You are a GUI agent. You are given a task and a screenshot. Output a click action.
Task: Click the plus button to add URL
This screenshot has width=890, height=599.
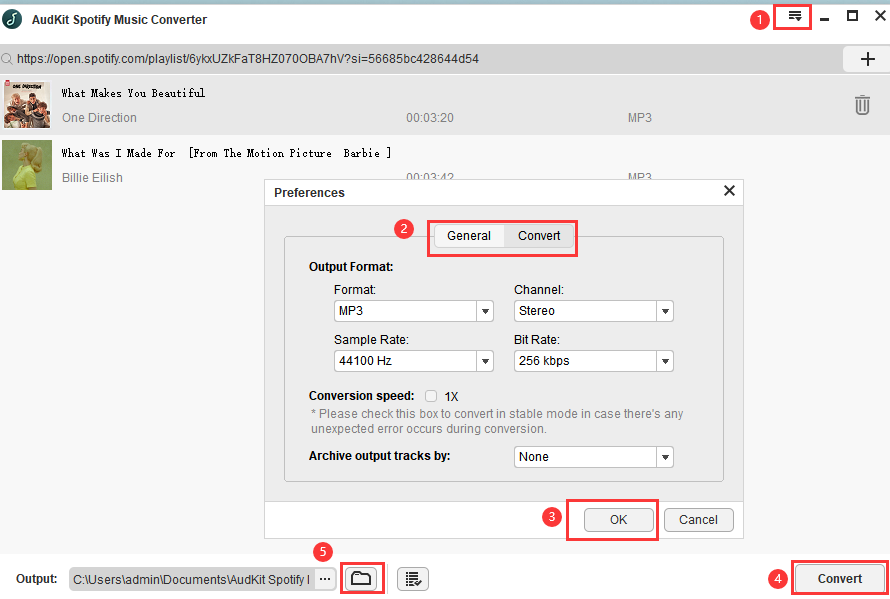click(x=867, y=59)
